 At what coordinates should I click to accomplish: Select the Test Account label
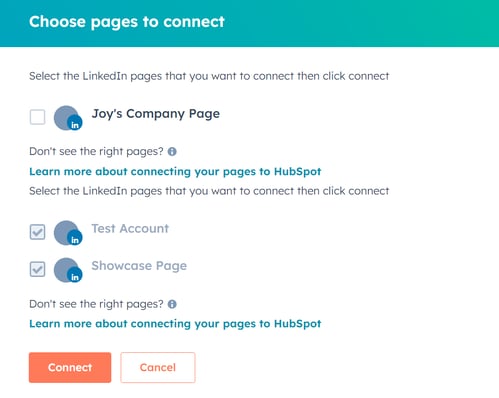[130, 228]
